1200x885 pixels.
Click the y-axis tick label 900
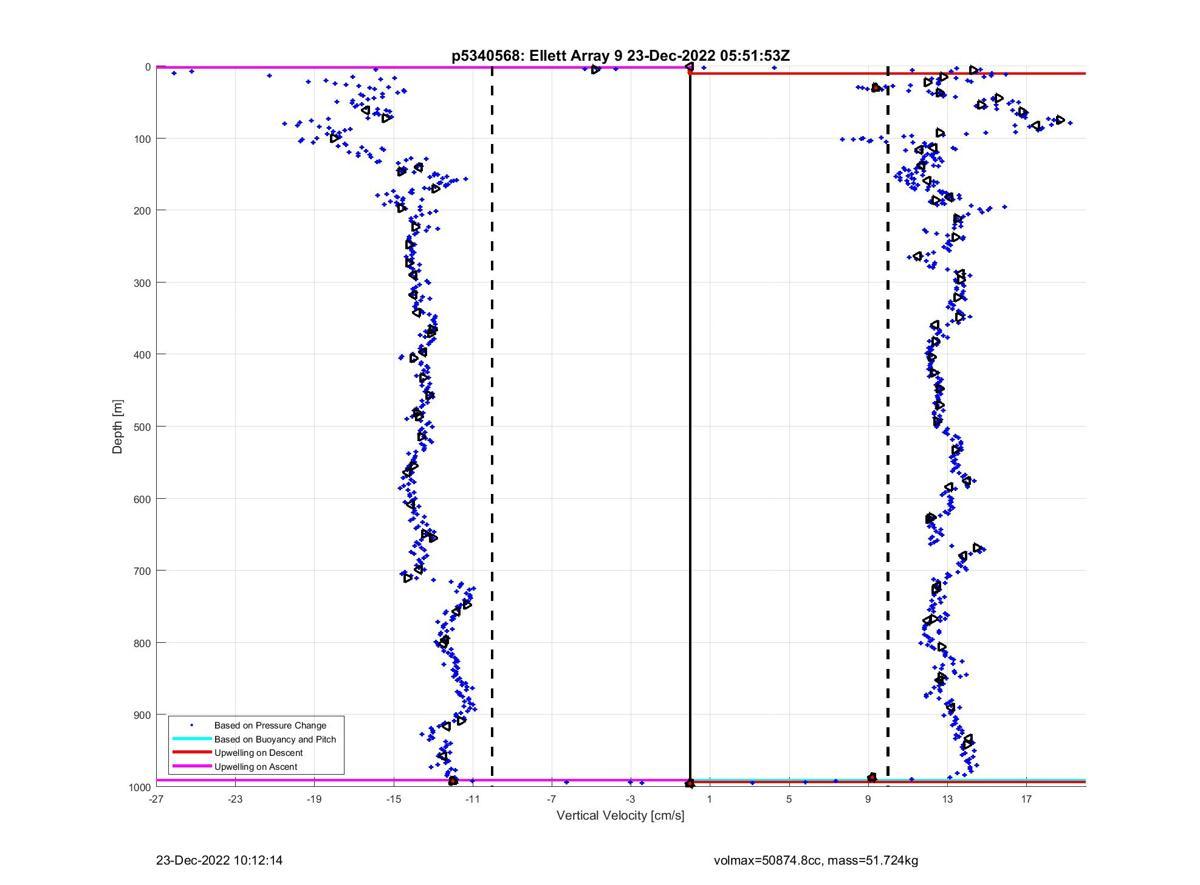(x=141, y=715)
